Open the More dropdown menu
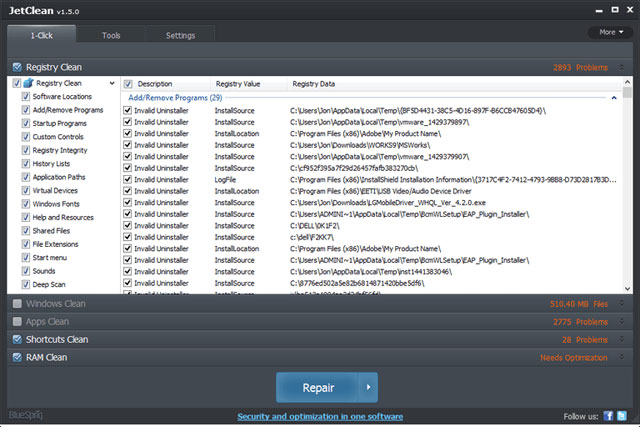The width and height of the screenshot is (640, 427). click(609, 32)
